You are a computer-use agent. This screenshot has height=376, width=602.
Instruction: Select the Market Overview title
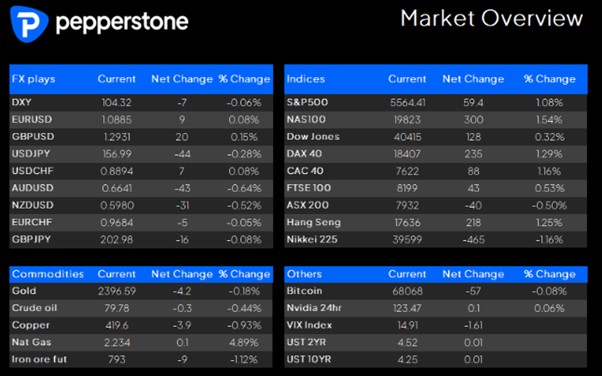click(492, 18)
